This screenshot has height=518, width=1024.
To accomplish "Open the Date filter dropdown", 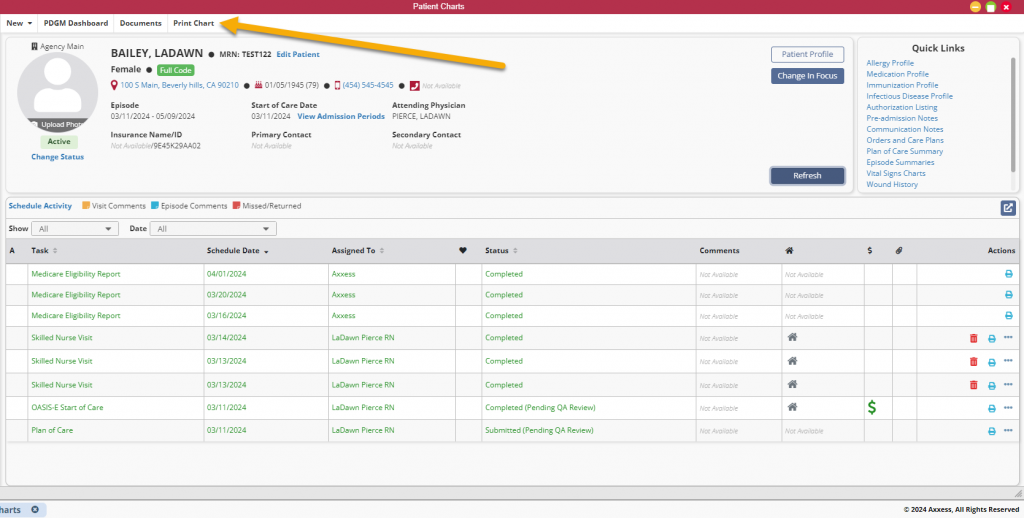I will tap(213, 229).
